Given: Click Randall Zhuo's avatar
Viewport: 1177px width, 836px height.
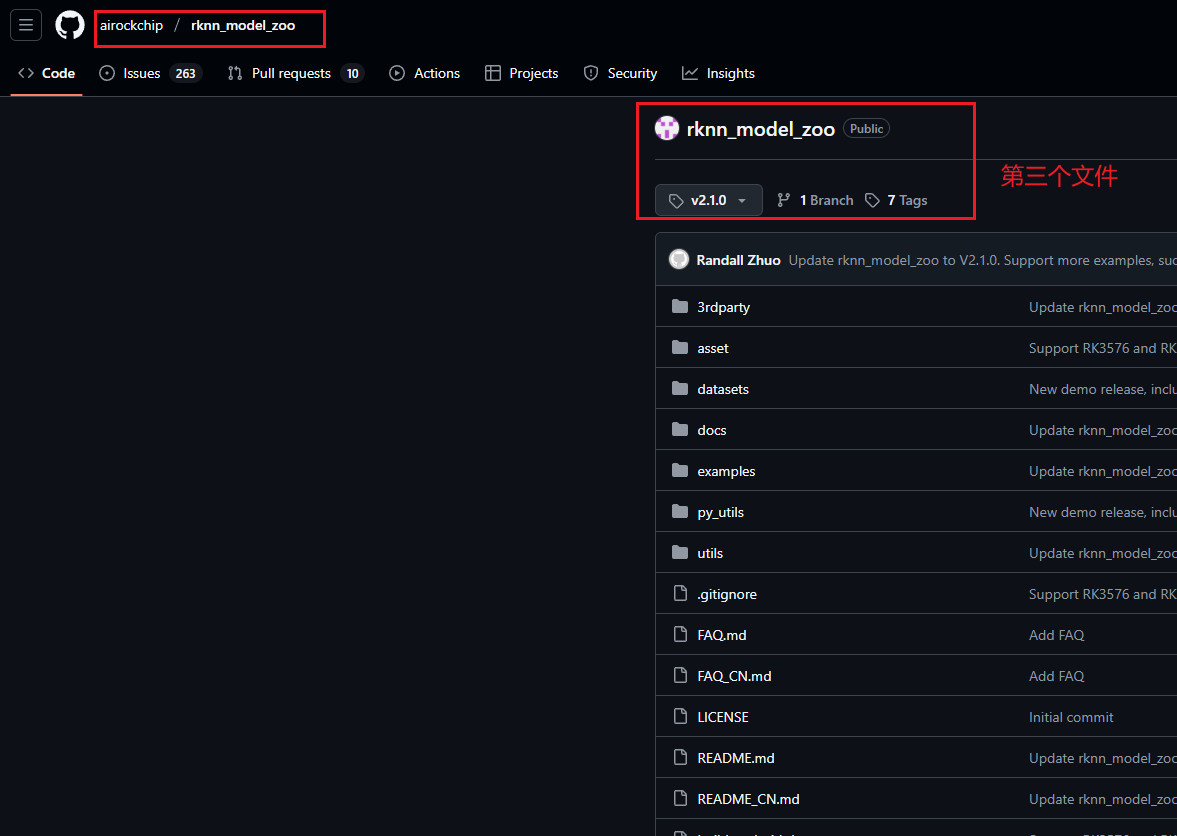Looking at the screenshot, I should coord(679,260).
